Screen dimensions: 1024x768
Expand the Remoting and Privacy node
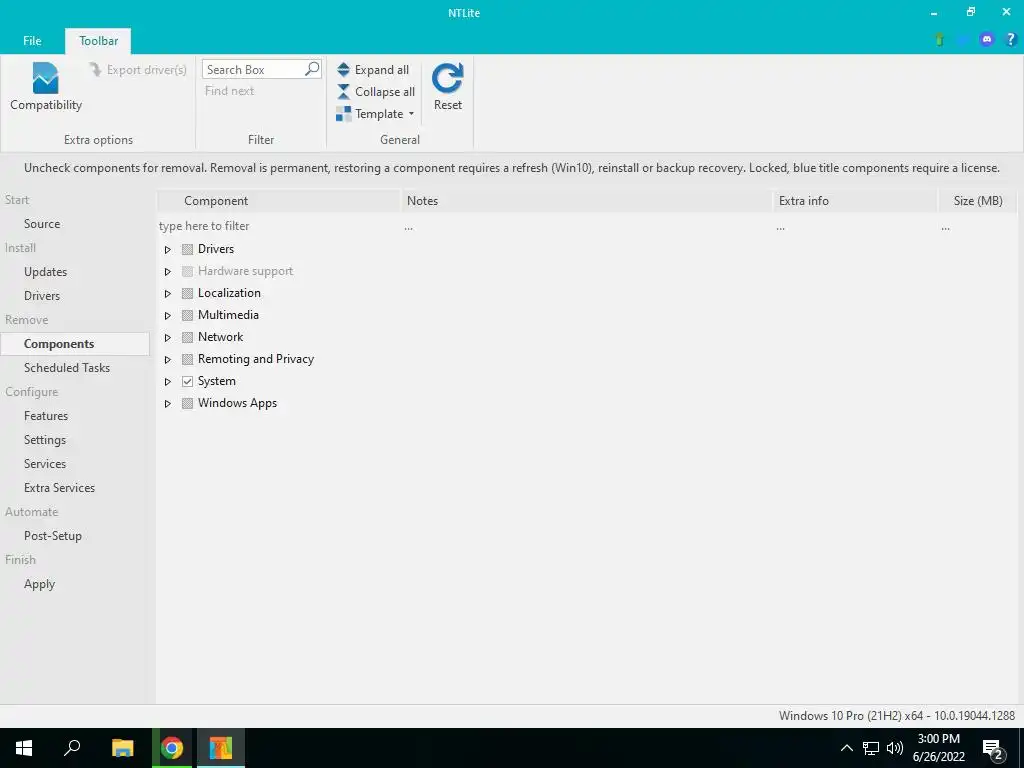tap(168, 359)
